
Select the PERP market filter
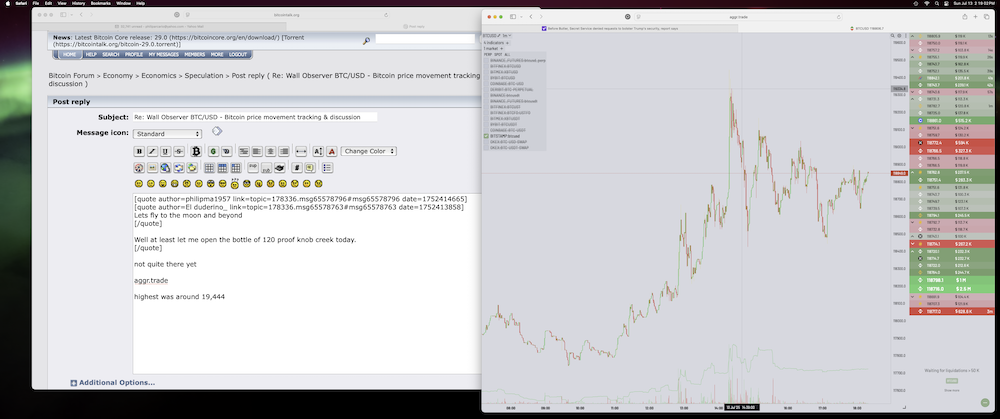tap(487, 54)
